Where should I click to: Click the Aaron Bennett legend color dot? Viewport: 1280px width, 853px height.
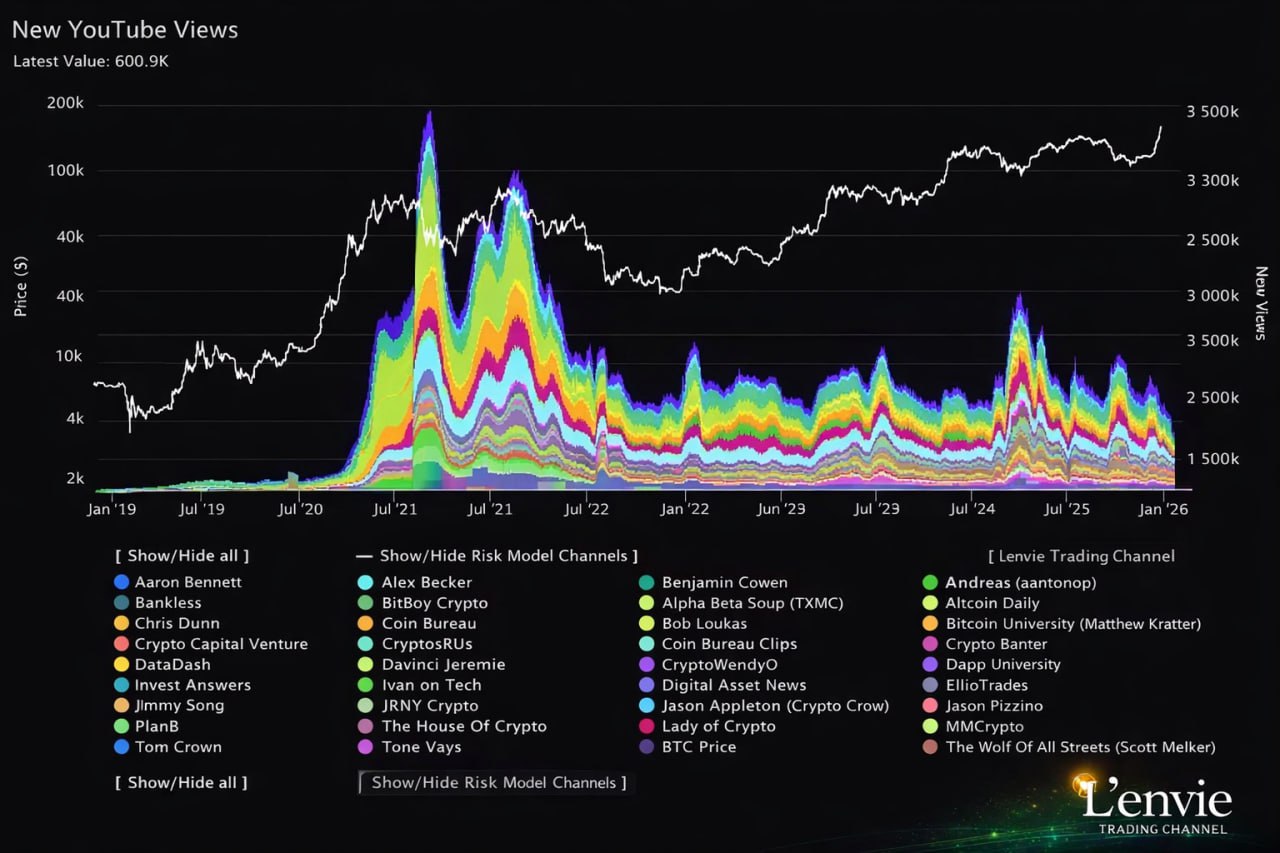pos(122,582)
